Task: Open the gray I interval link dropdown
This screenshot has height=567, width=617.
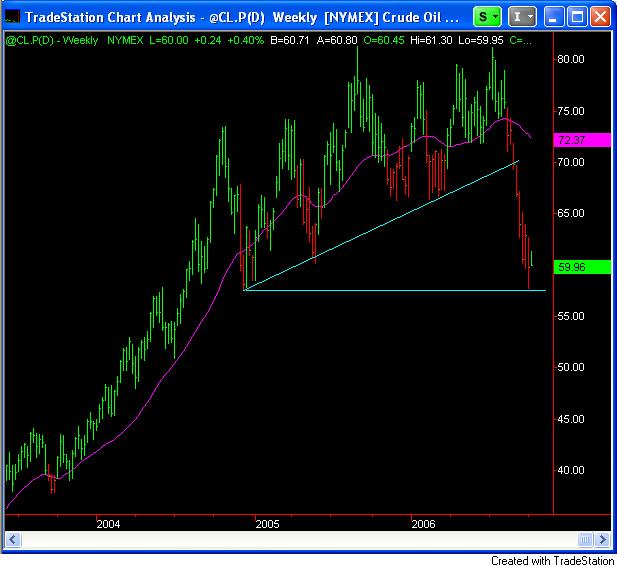Action: pos(522,17)
